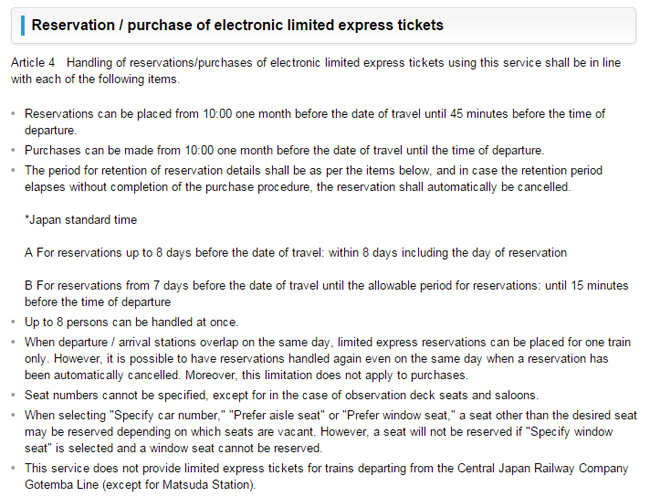Click the 'Seat numbers cannot be specified' line
The image size is (650, 497).
(x=281, y=395)
